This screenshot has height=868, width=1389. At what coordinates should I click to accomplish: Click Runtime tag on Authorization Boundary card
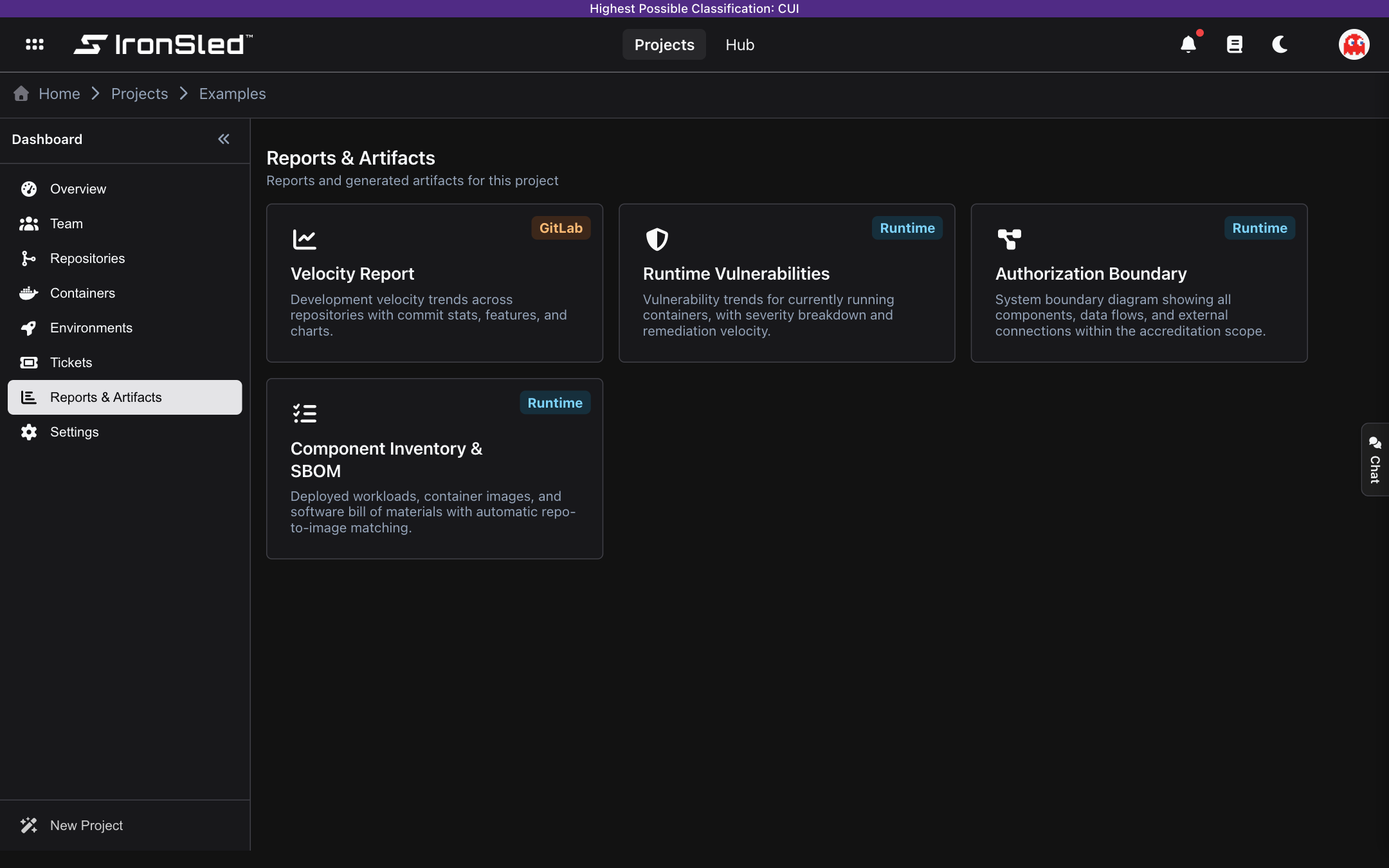tap(1260, 228)
